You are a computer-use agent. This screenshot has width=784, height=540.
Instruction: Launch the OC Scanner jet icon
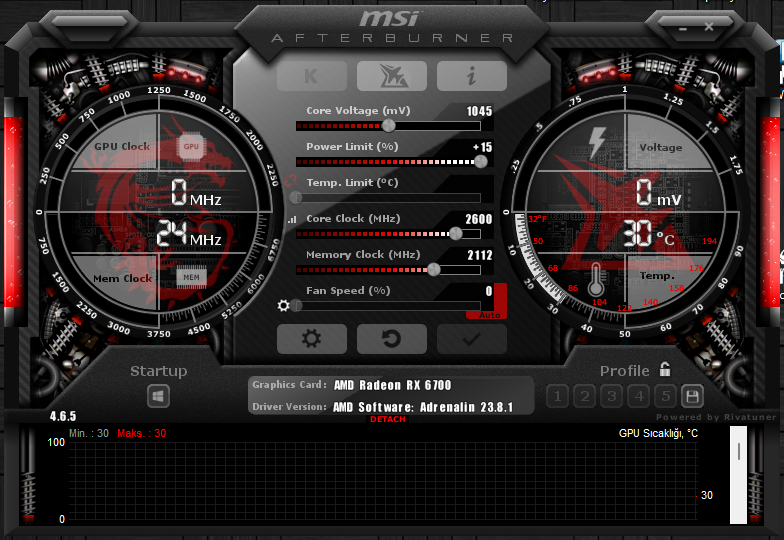(x=392, y=76)
